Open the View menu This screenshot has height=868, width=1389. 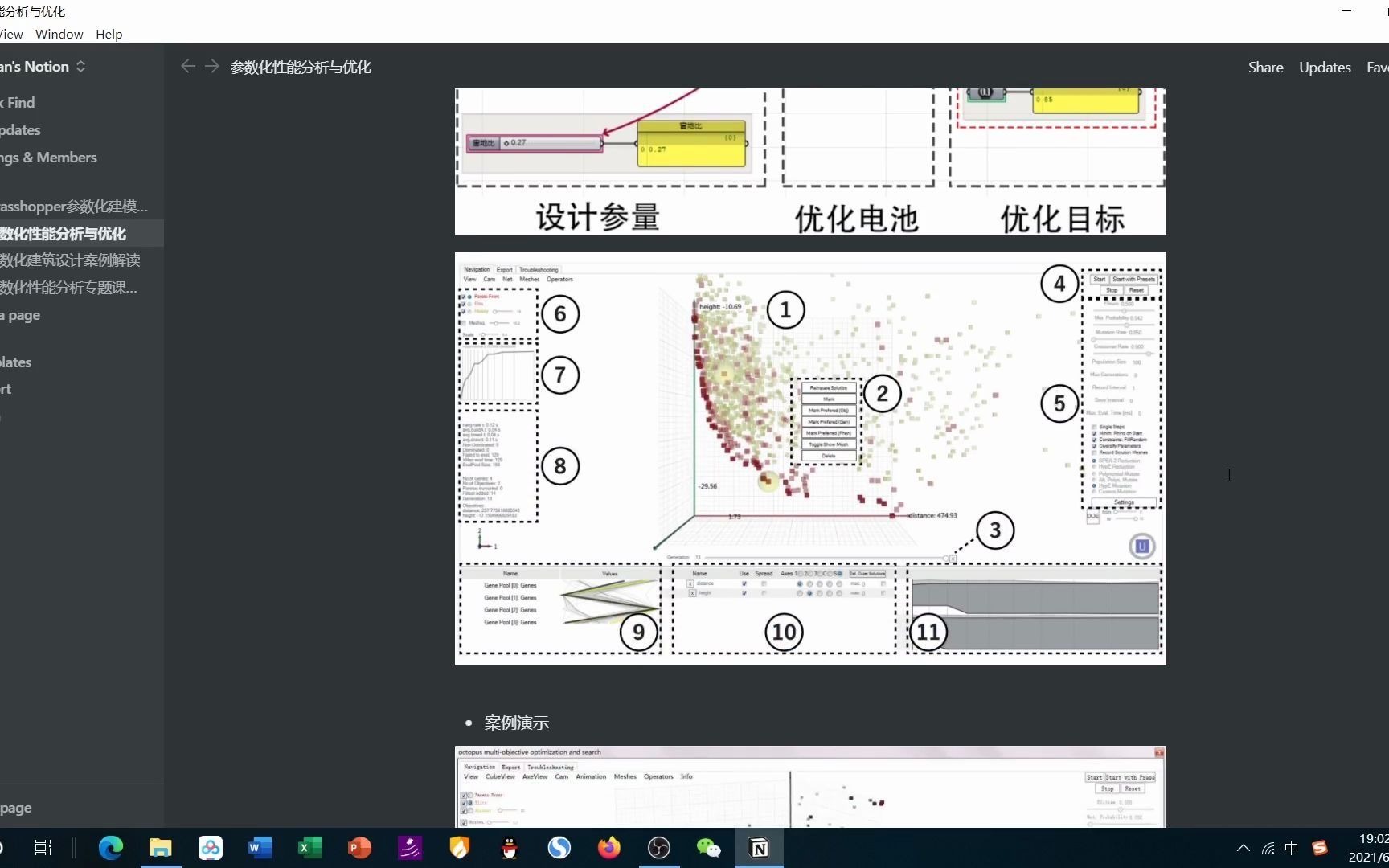[x=11, y=34]
